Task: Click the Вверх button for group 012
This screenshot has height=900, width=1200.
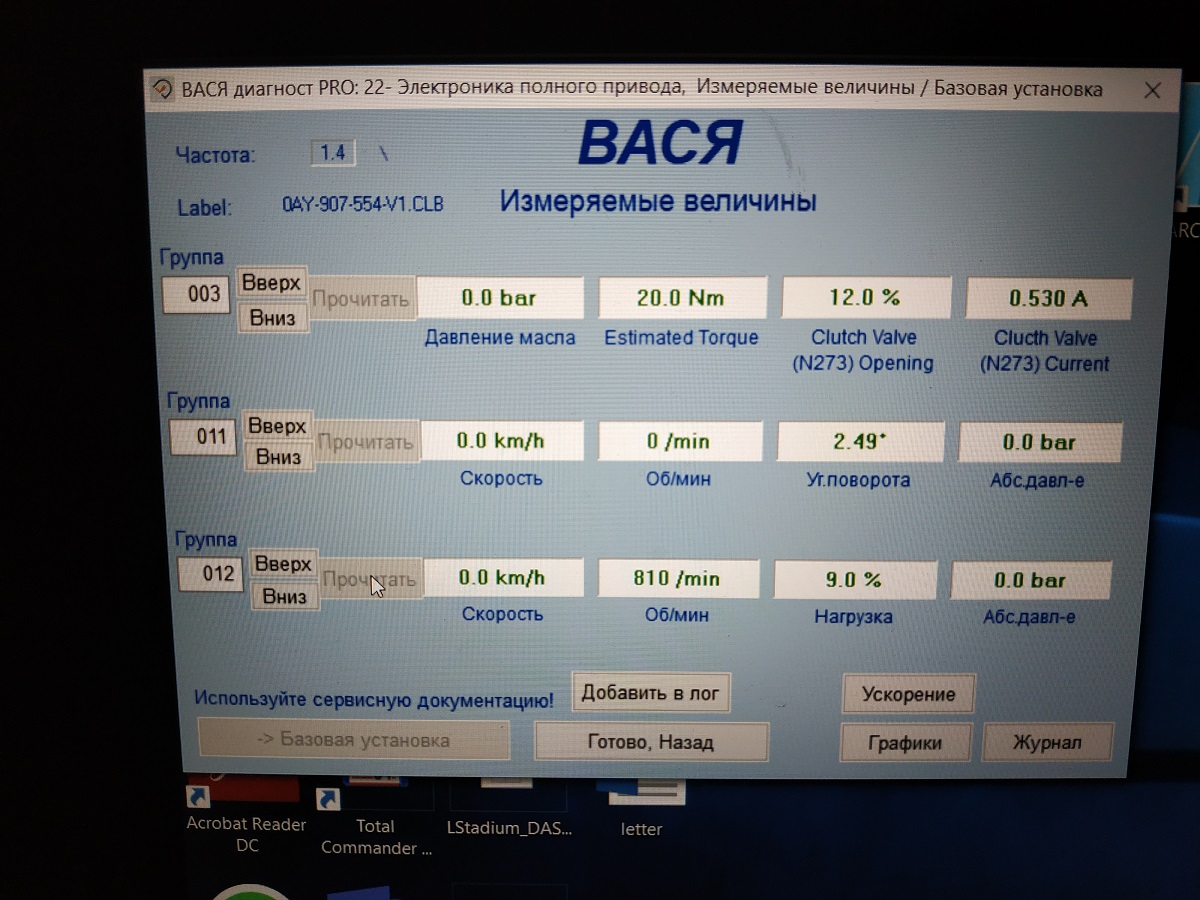Action: (283, 564)
